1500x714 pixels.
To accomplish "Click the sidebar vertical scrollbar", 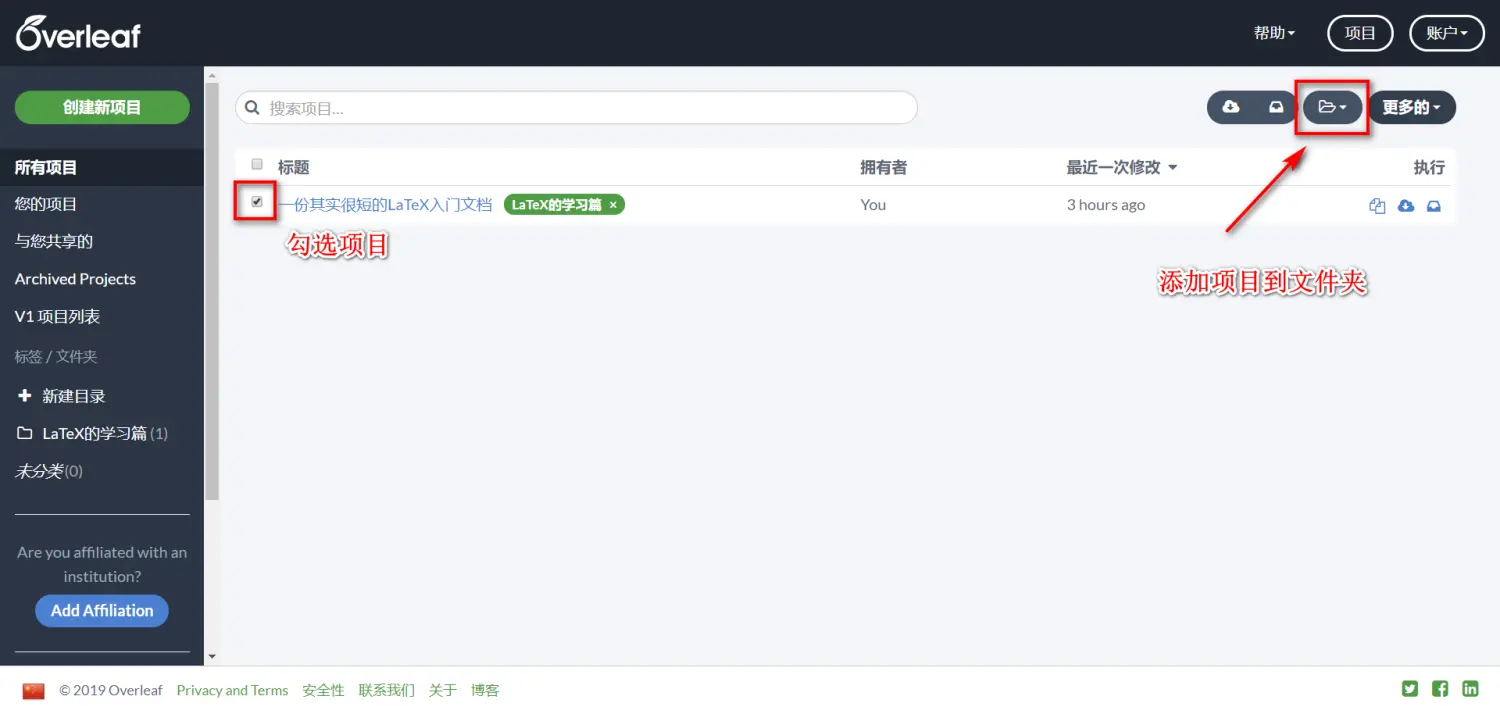I will [211, 290].
